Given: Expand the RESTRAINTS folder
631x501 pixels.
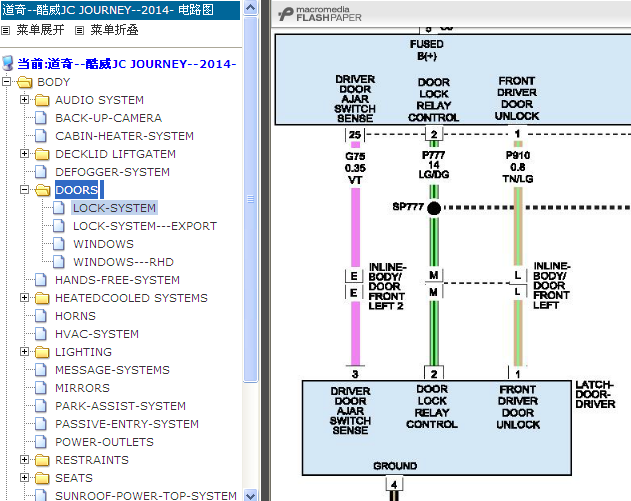Looking at the screenshot, I should click(24, 460).
